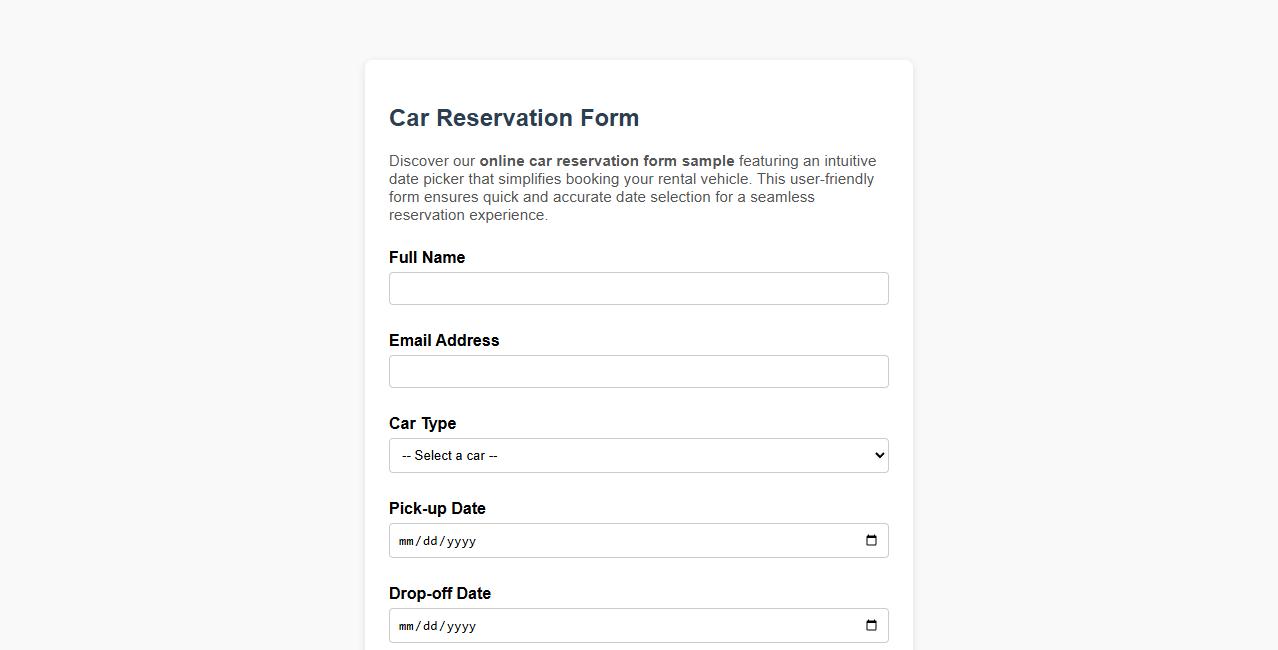Select the day segment of Drop-off Date
This screenshot has width=1278, height=650.
429,625
